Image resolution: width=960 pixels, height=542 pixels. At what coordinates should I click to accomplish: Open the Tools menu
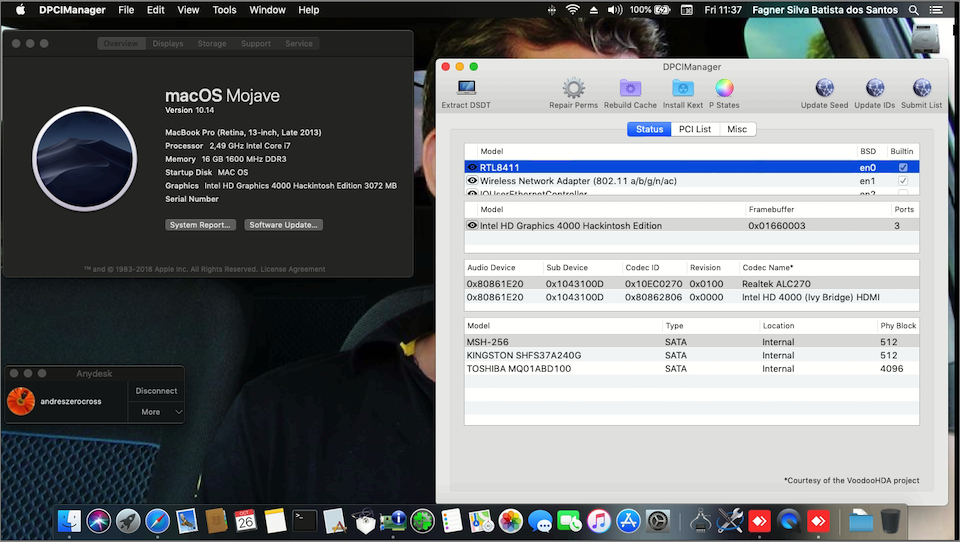click(x=224, y=10)
